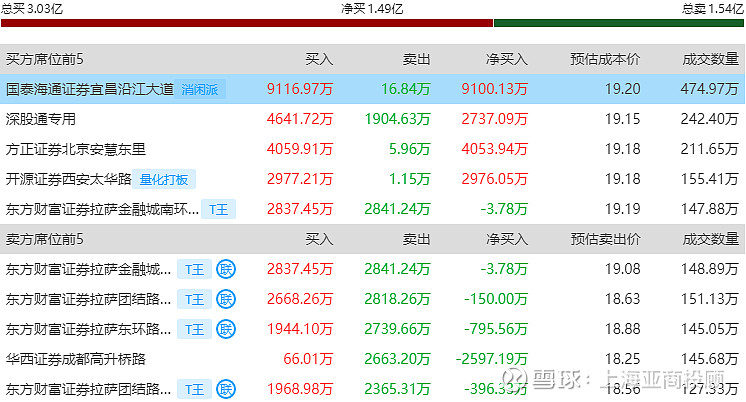This screenshot has height=402, width=746.
Task: Click the 474.97万 volume value
Action: click(709, 89)
